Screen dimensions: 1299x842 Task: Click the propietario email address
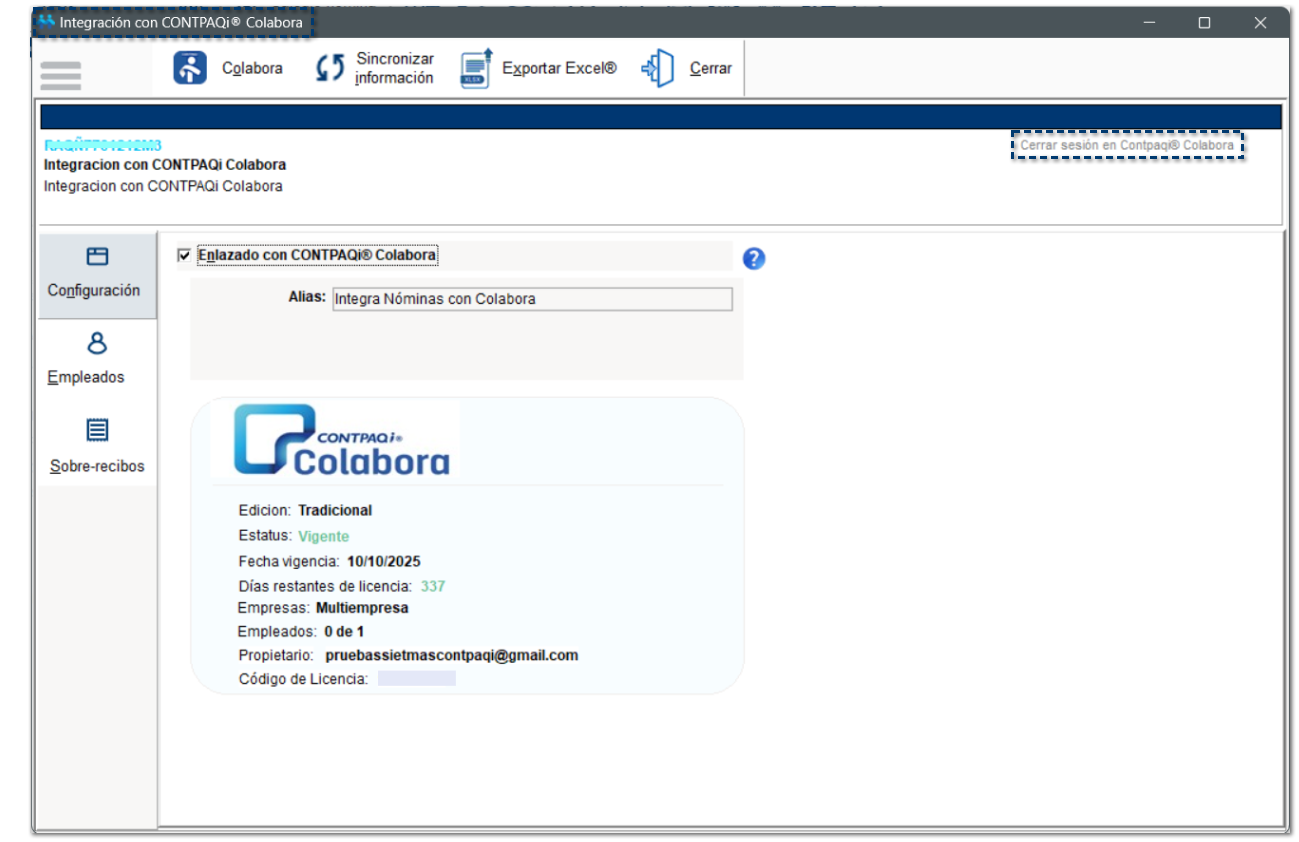[452, 656]
